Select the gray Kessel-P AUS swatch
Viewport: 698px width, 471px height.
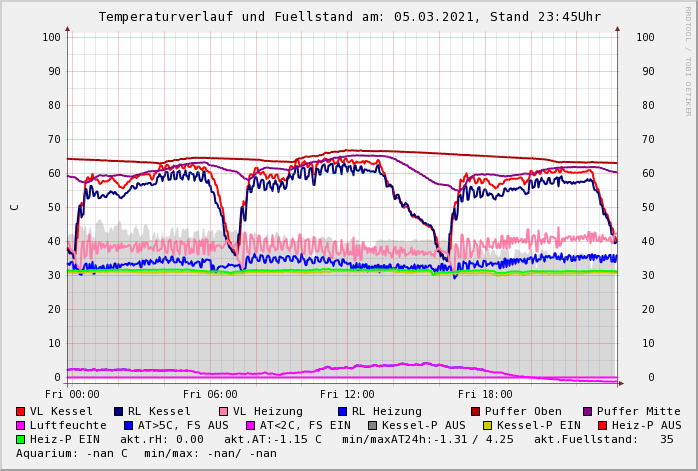(x=372, y=425)
